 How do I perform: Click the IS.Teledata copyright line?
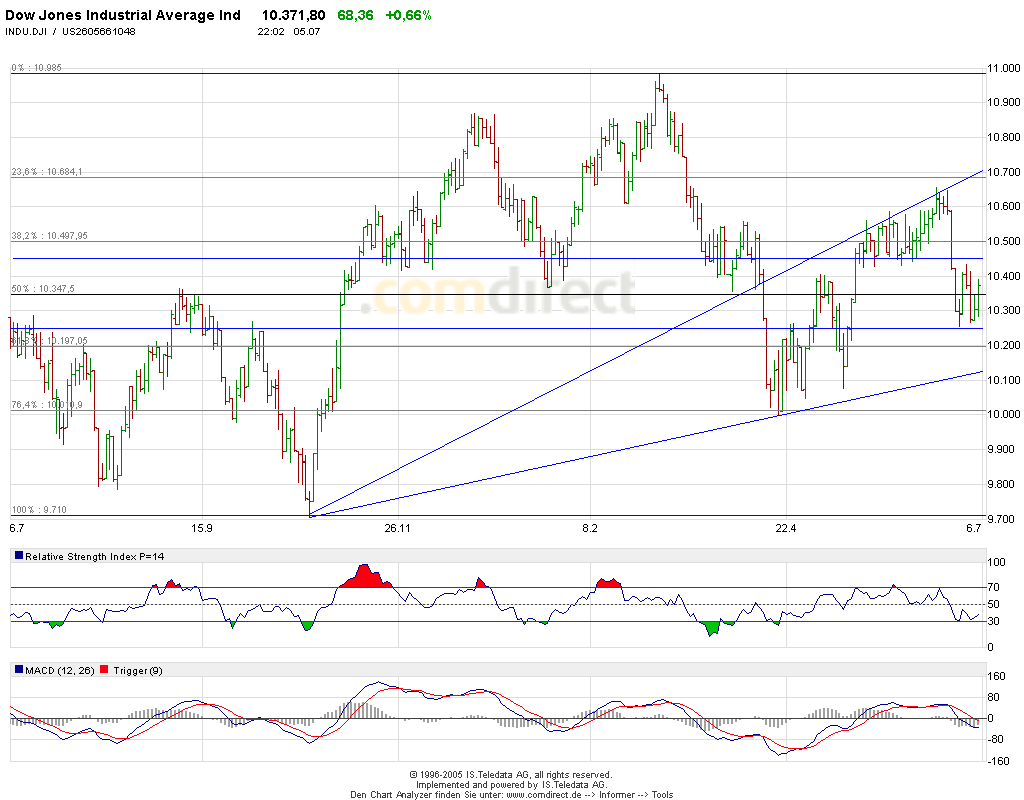click(x=511, y=775)
